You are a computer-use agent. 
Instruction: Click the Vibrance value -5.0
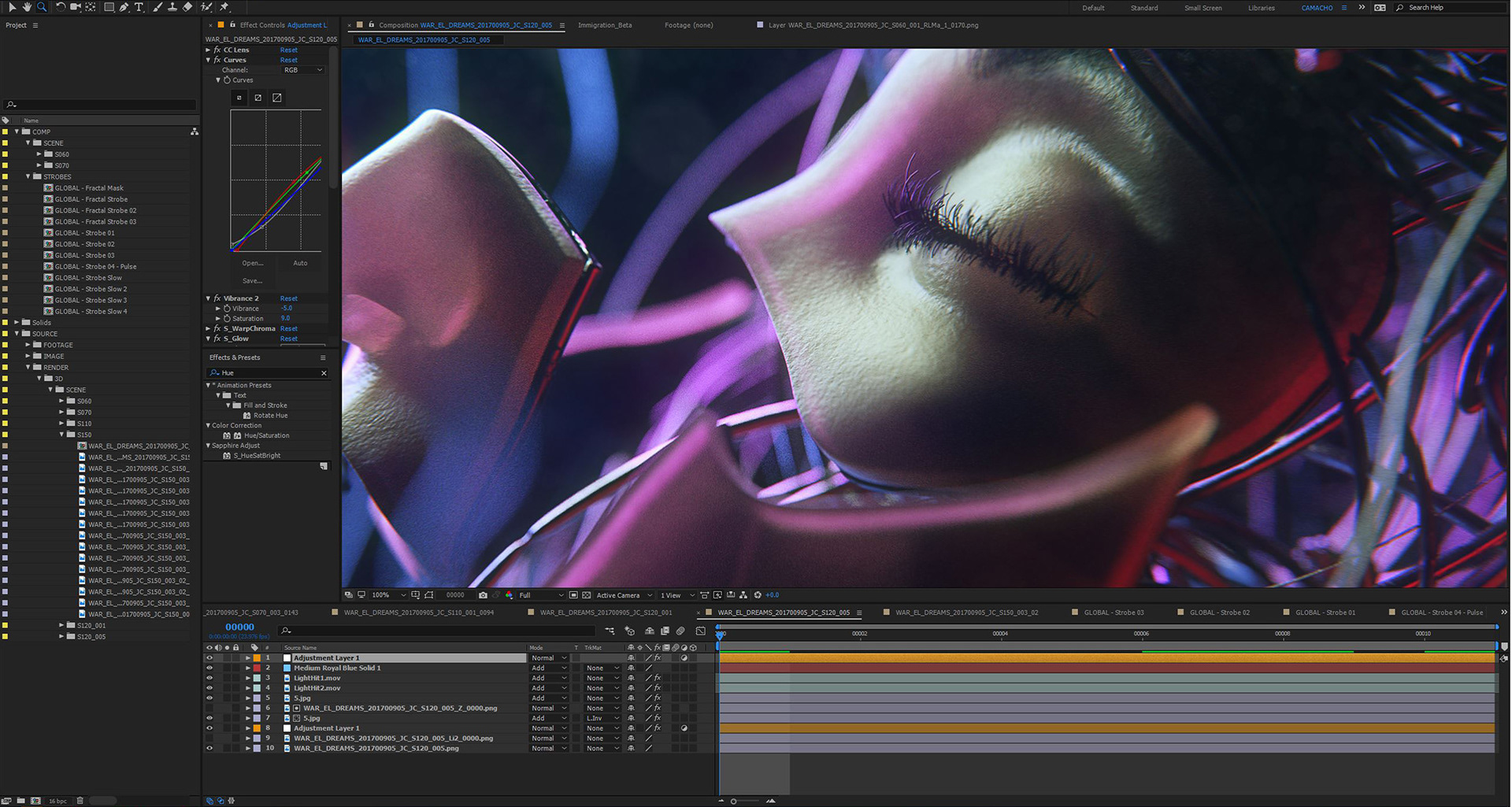(287, 309)
